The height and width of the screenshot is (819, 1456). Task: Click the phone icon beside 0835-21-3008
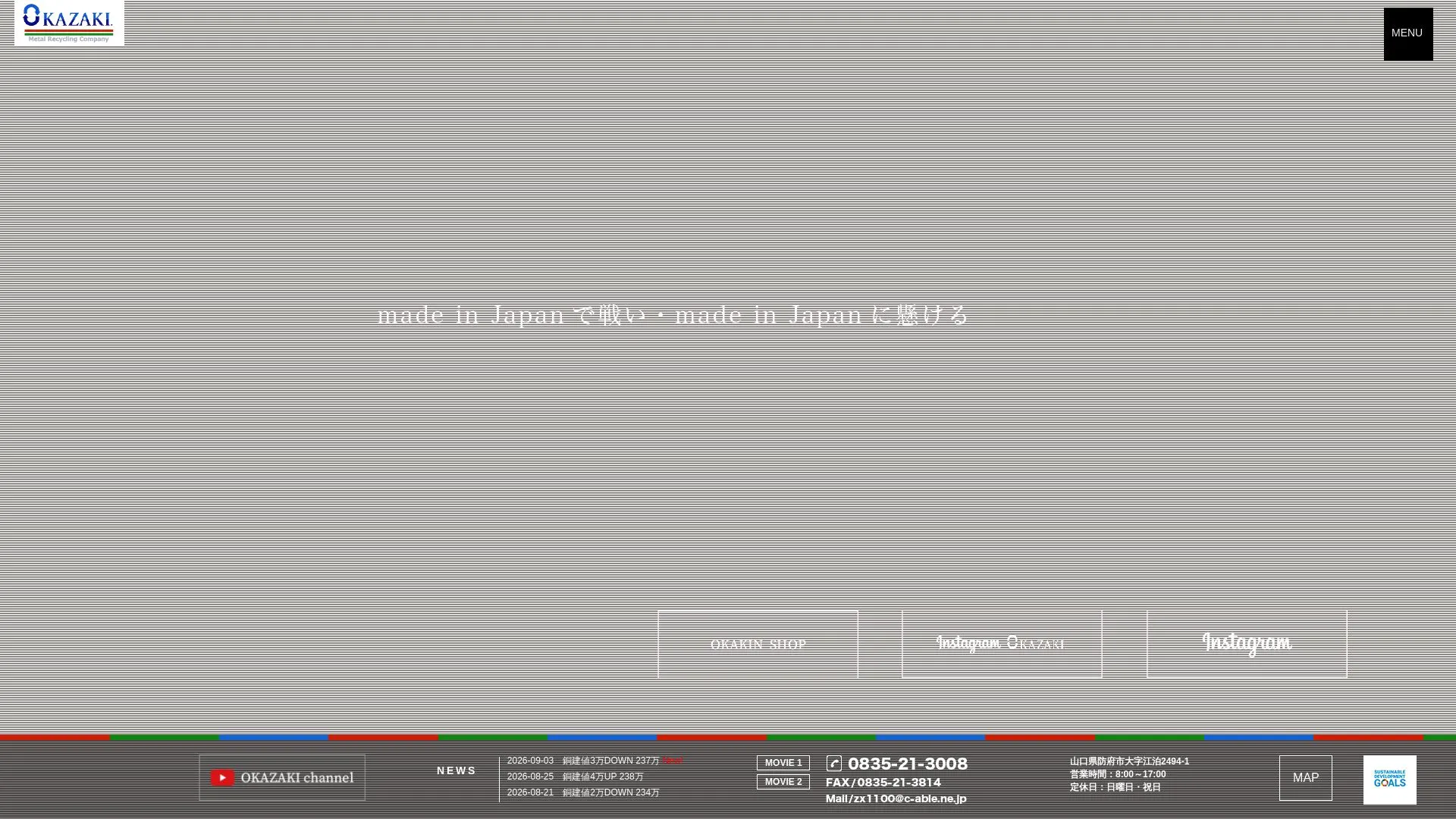tap(833, 764)
